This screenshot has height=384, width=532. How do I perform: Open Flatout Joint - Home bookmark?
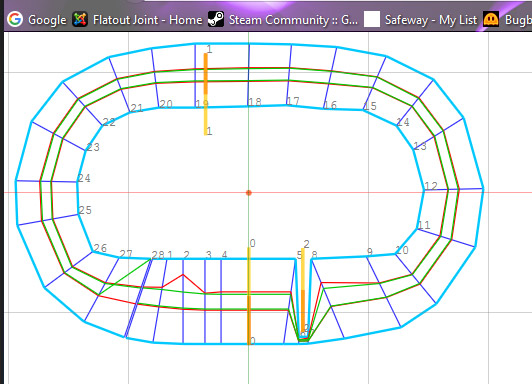[147, 20]
